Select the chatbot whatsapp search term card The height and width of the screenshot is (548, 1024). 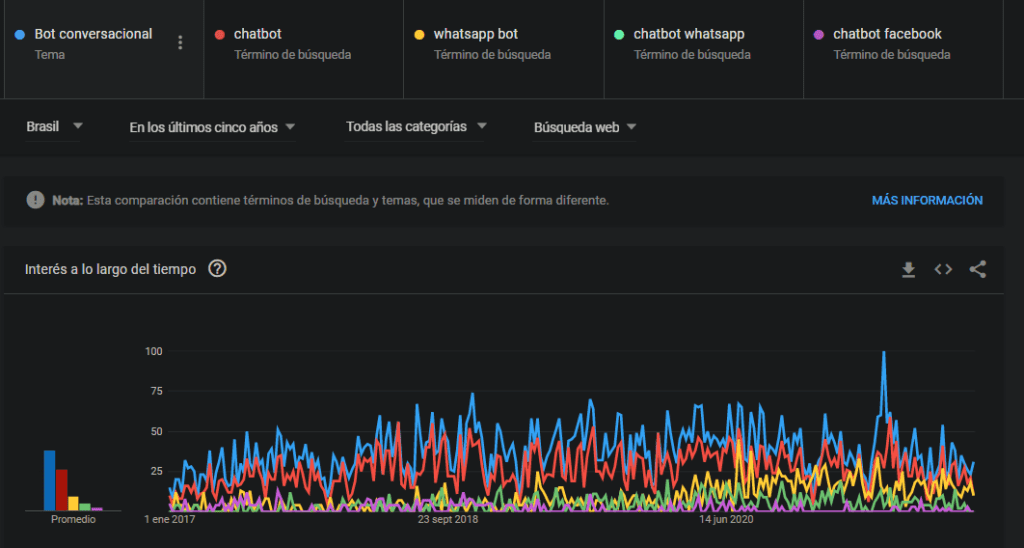pos(704,49)
